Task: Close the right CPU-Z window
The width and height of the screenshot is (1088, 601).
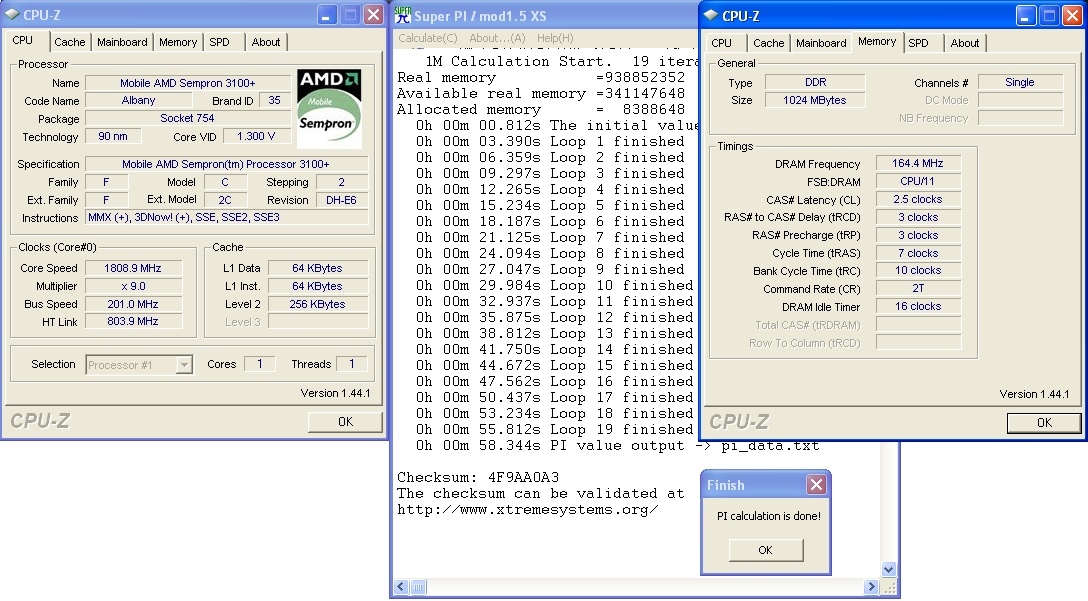Action: click(1072, 16)
